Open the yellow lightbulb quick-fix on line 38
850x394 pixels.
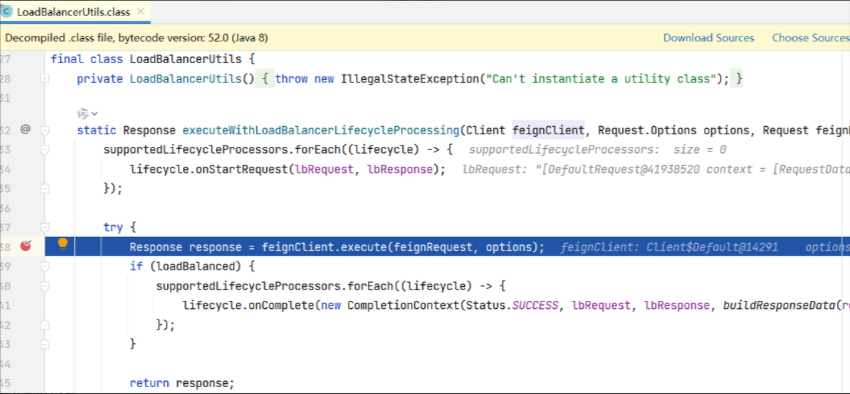(x=62, y=243)
